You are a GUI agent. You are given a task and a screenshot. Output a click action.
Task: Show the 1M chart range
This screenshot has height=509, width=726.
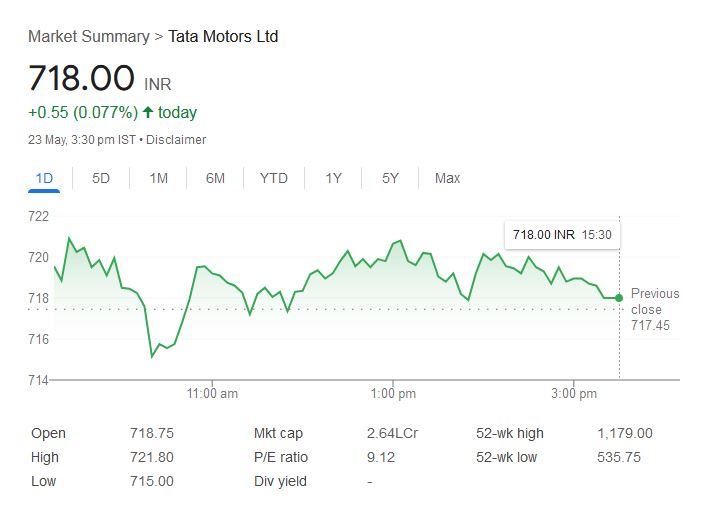point(158,178)
